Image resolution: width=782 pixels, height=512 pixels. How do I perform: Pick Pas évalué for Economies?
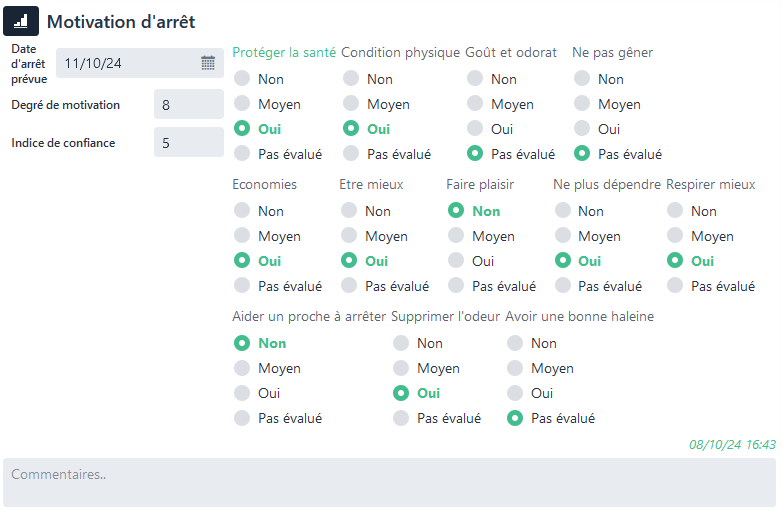click(x=241, y=286)
